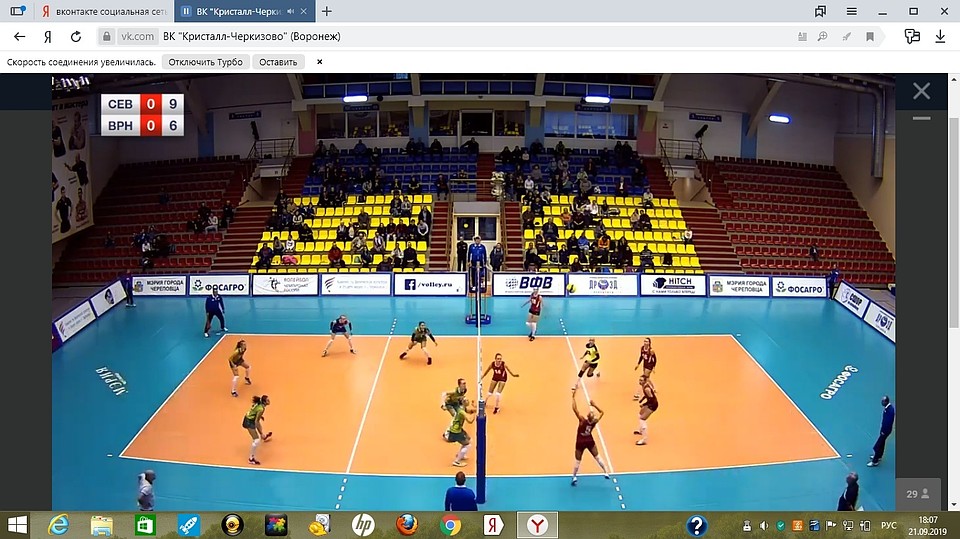The width and height of the screenshot is (960, 539).
Task: Switch to the вконтакте социальная сеть tab
Action: 103,11
